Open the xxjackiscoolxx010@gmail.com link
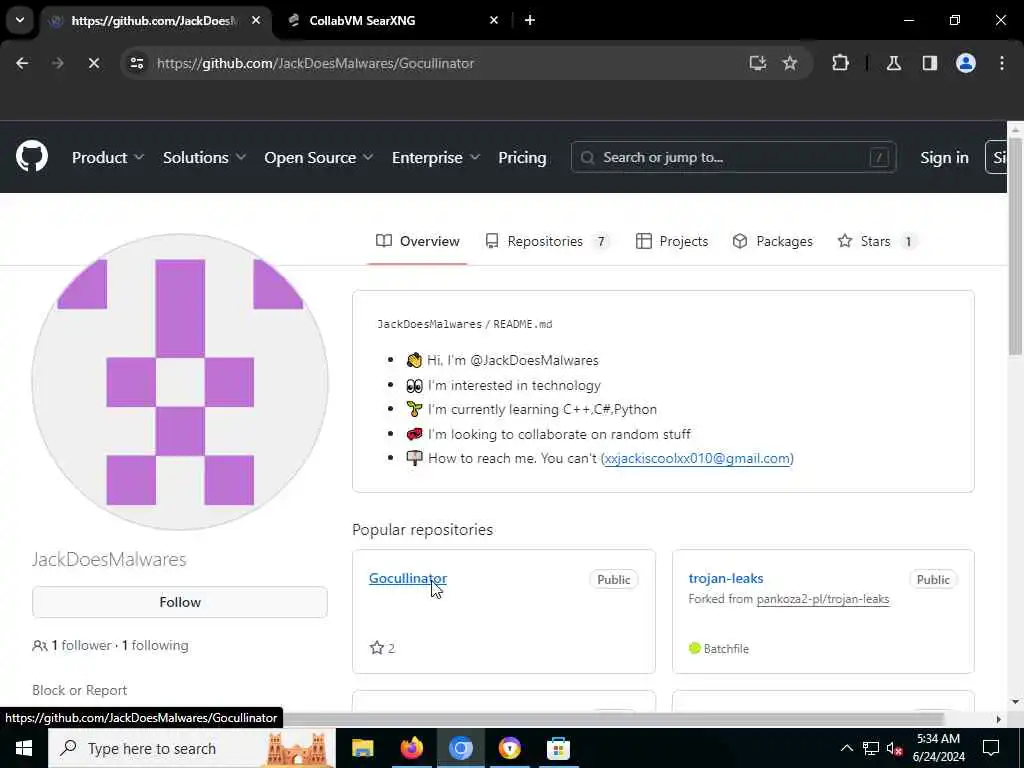Viewport: 1024px width, 768px height. [697, 458]
